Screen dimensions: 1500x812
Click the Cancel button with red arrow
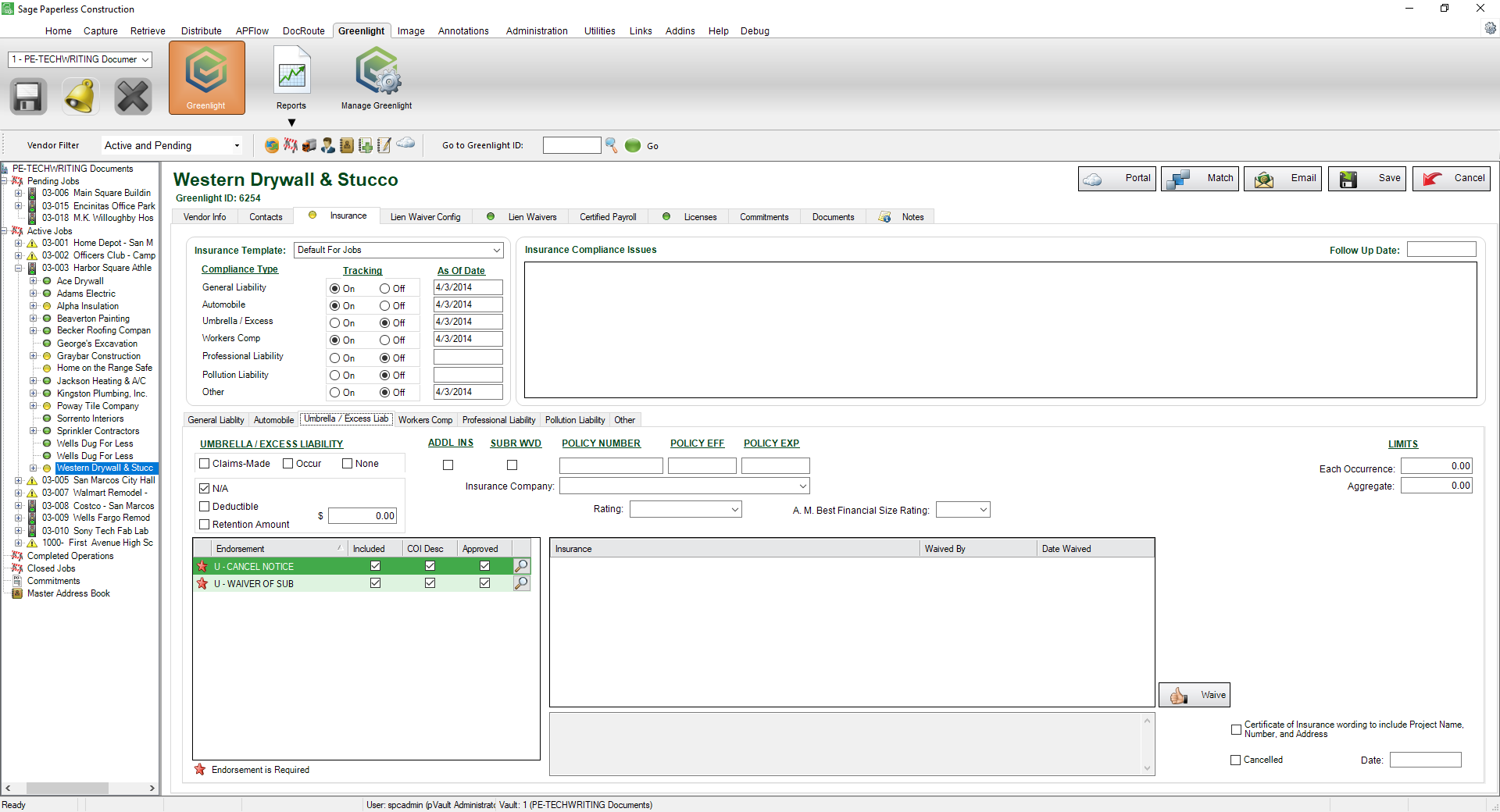click(1452, 179)
